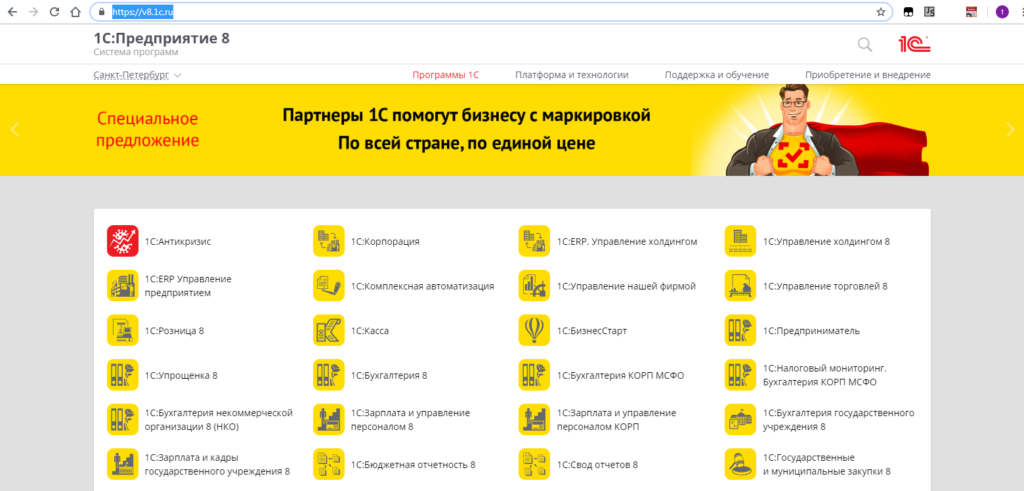
Task: Open the Платформа и технологии menu
Action: pyautogui.click(x=571, y=75)
